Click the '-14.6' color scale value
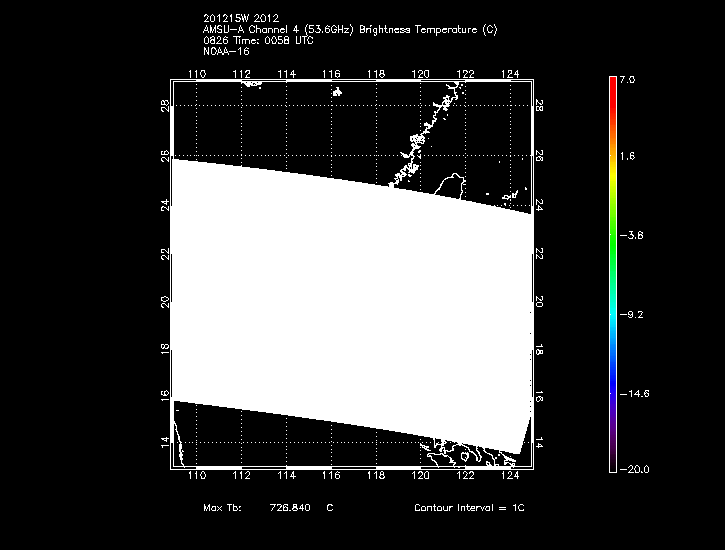This screenshot has width=725, height=550. pyautogui.click(x=634, y=394)
